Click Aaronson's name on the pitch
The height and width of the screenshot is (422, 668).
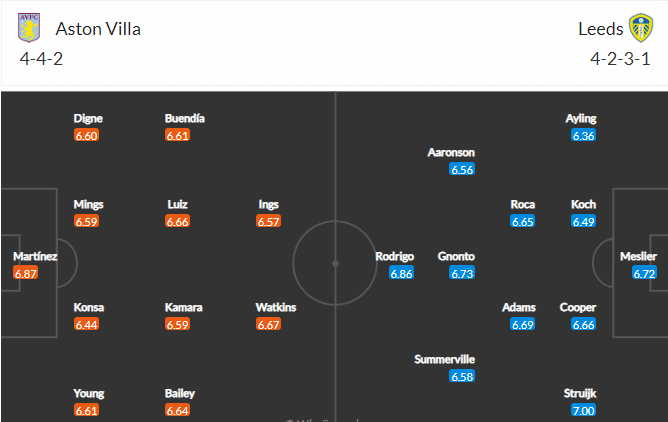click(x=451, y=152)
